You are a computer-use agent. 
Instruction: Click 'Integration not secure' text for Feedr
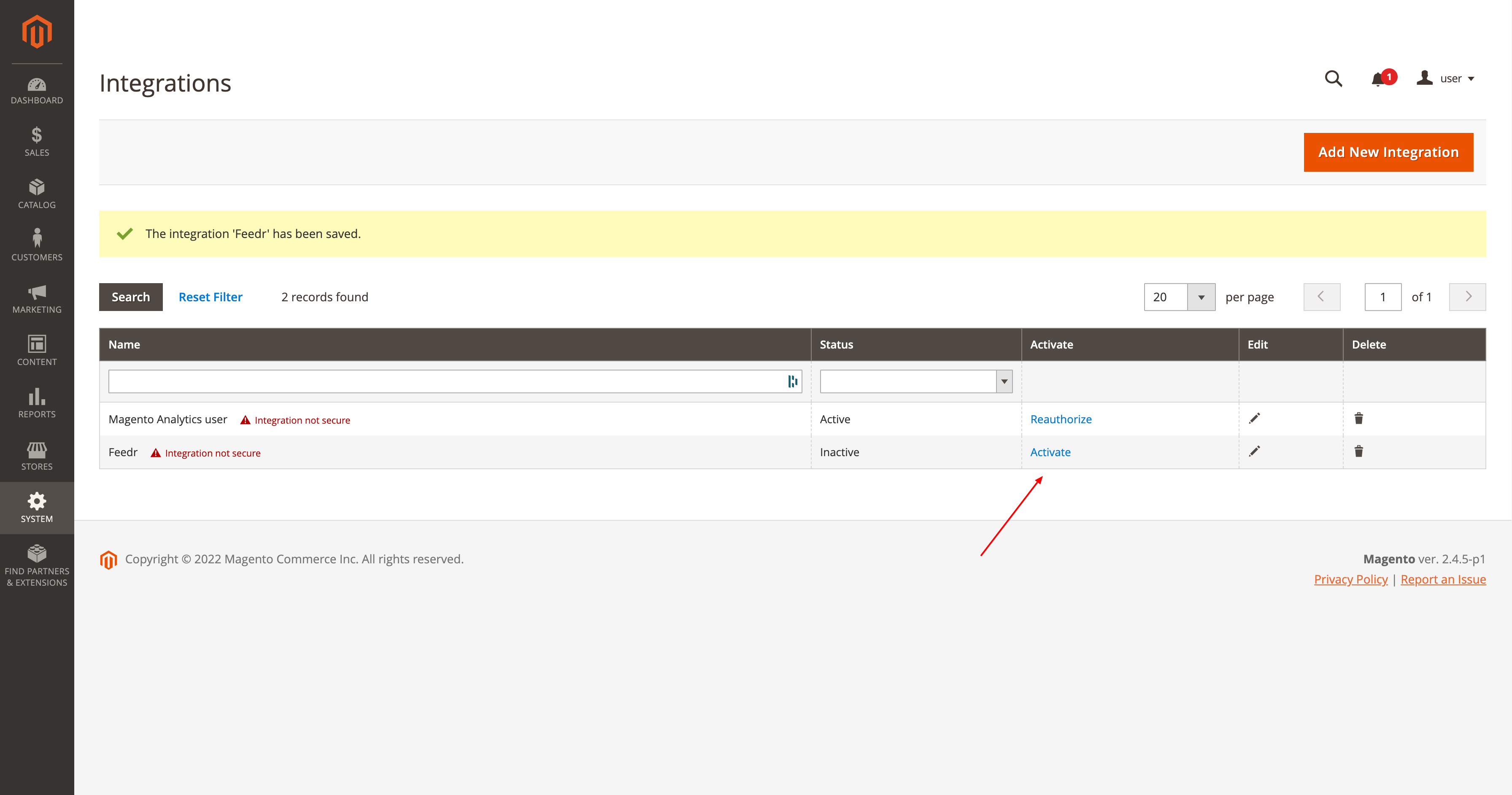point(213,453)
